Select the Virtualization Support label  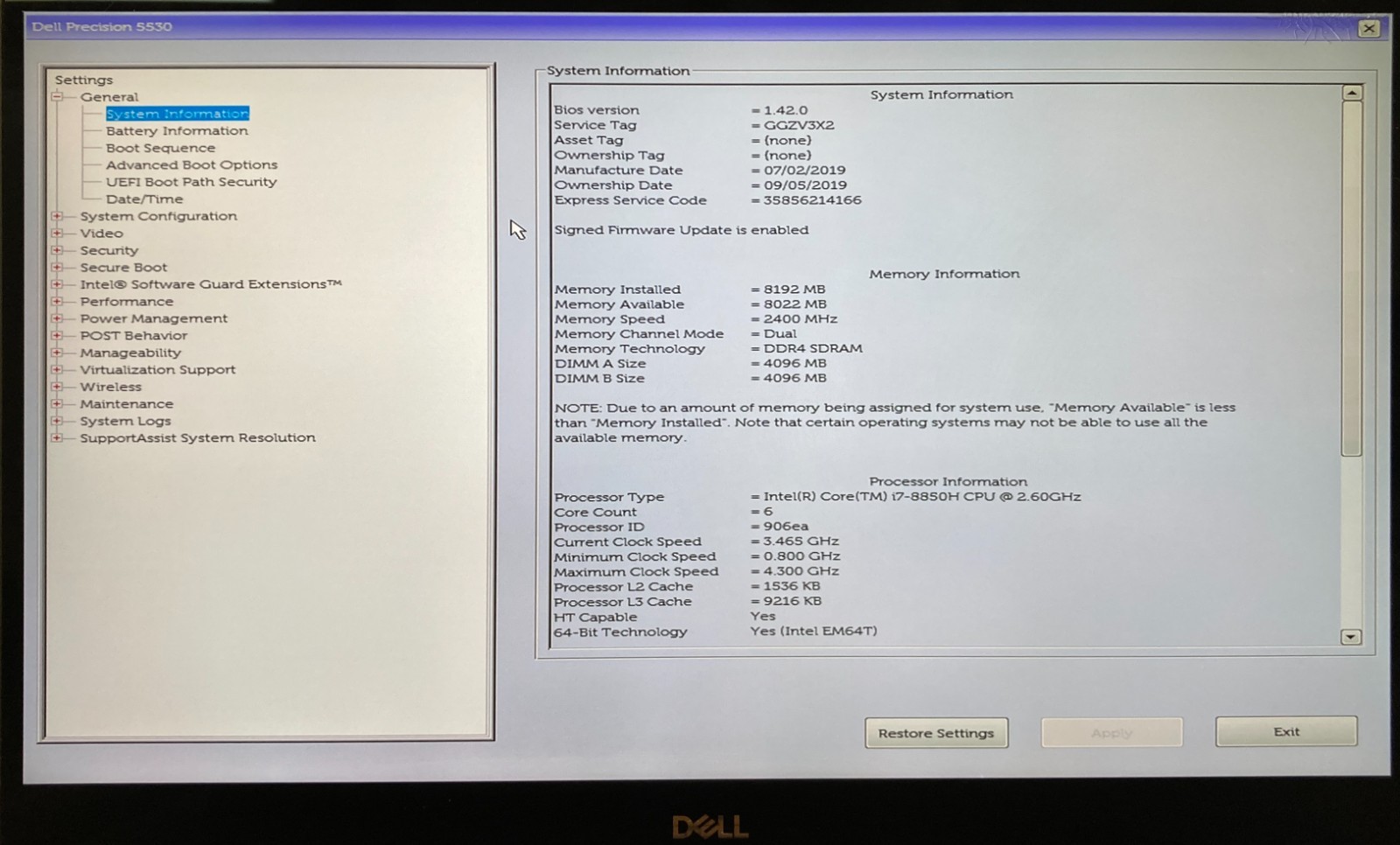click(157, 370)
